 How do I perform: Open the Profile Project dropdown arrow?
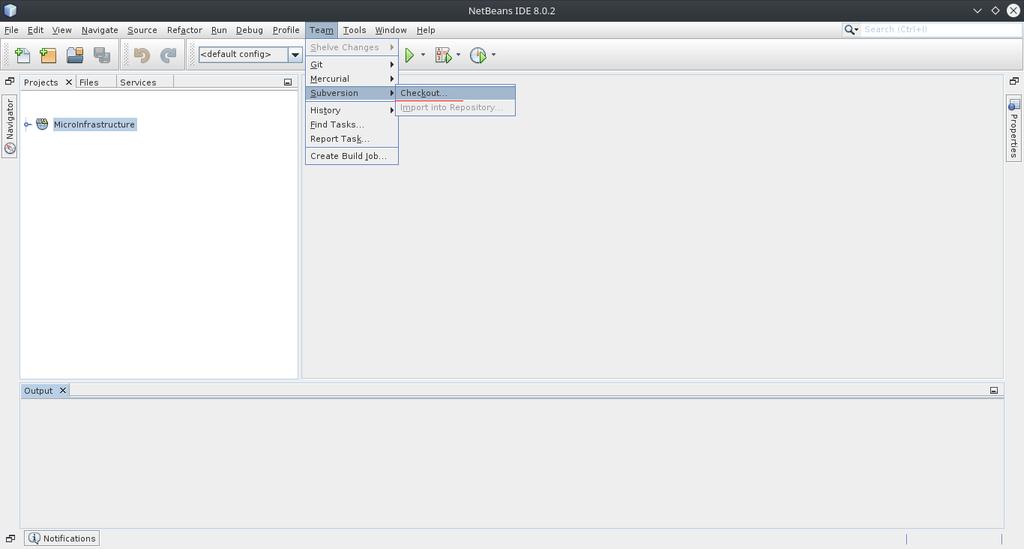coord(493,55)
